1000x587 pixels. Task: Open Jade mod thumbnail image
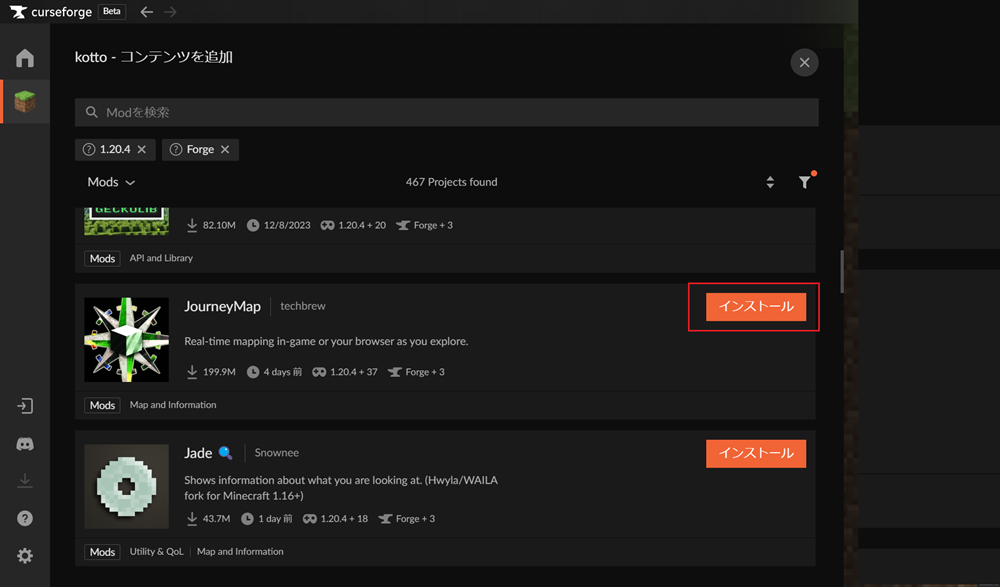[x=126, y=486]
